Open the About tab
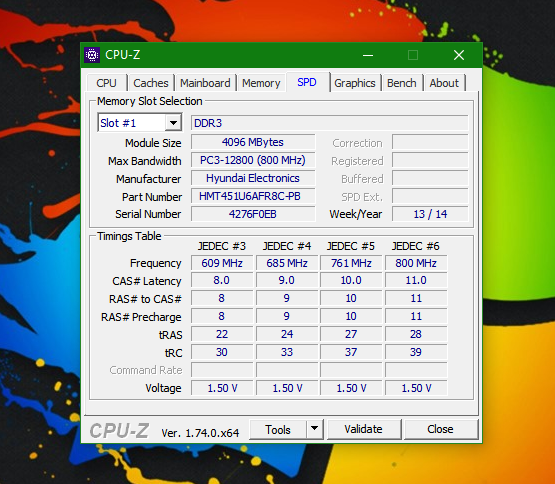The width and height of the screenshot is (555, 484). pos(444,83)
